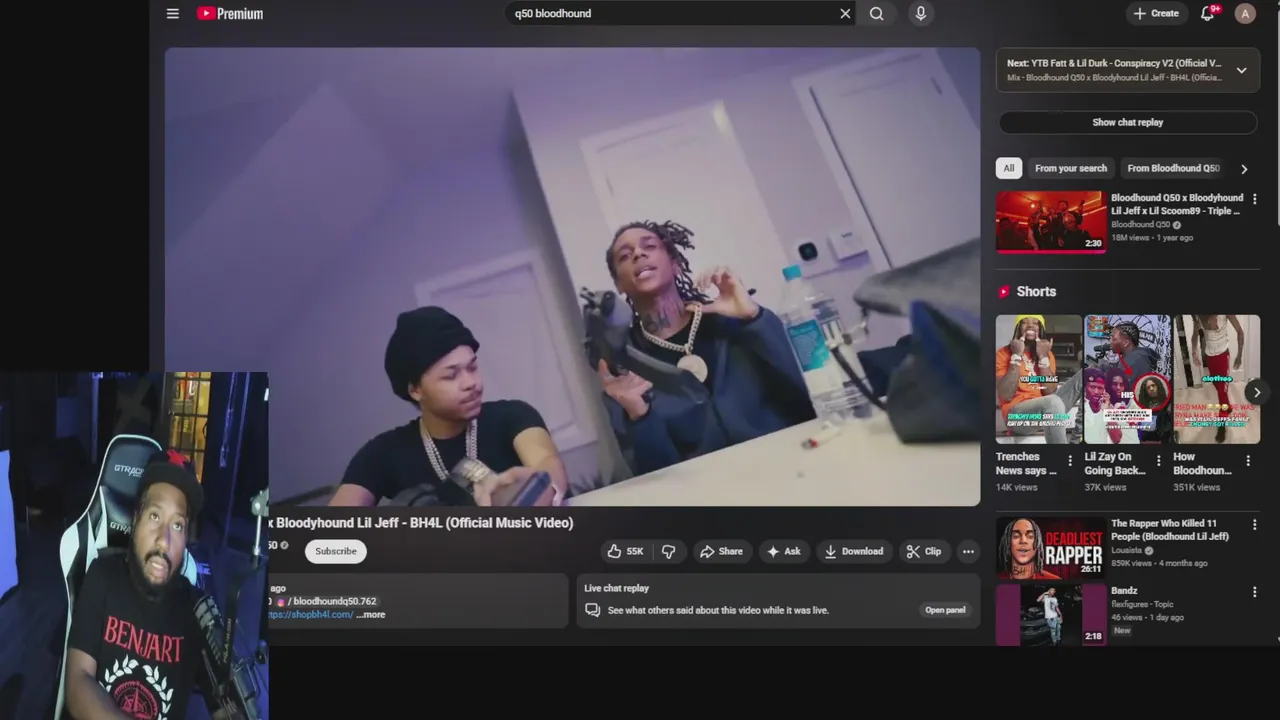Viewport: 1280px width, 720px height.
Task: Open panel for live chat replay
Action: pyautogui.click(x=945, y=610)
